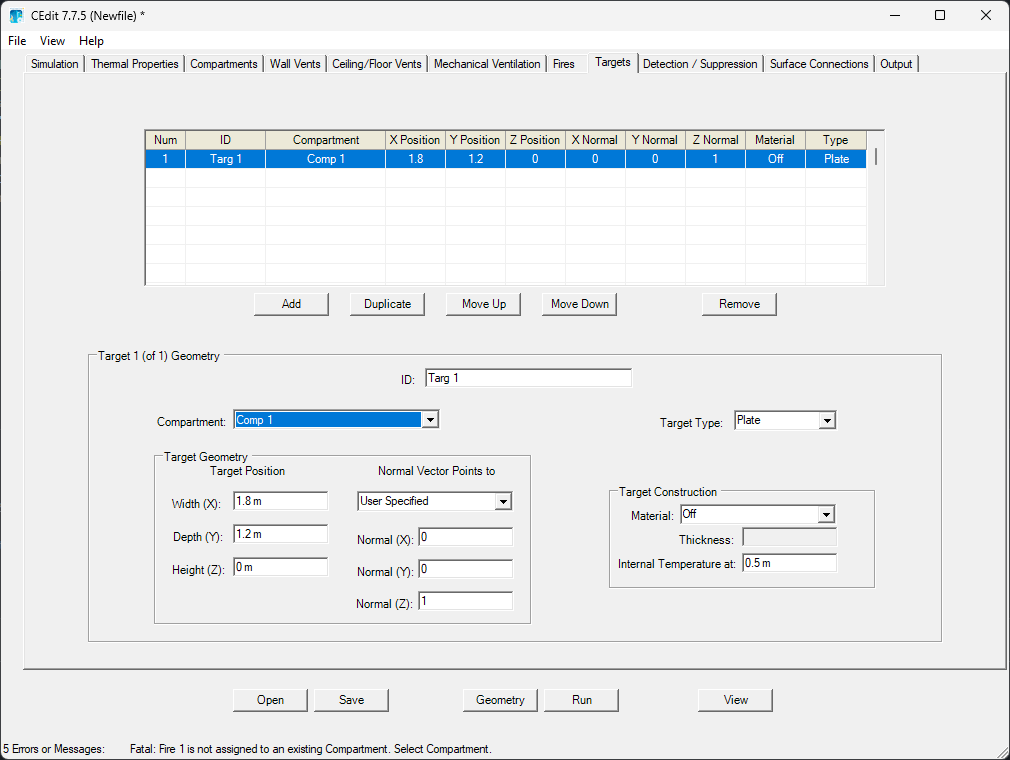Click the Width (X) position field

280,501
